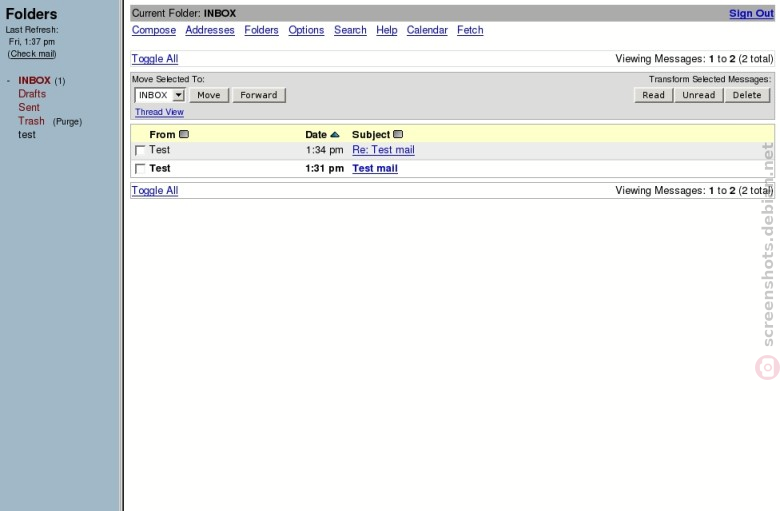This screenshot has width=780, height=511.
Task: Open the Sent folder
Action: point(29,107)
